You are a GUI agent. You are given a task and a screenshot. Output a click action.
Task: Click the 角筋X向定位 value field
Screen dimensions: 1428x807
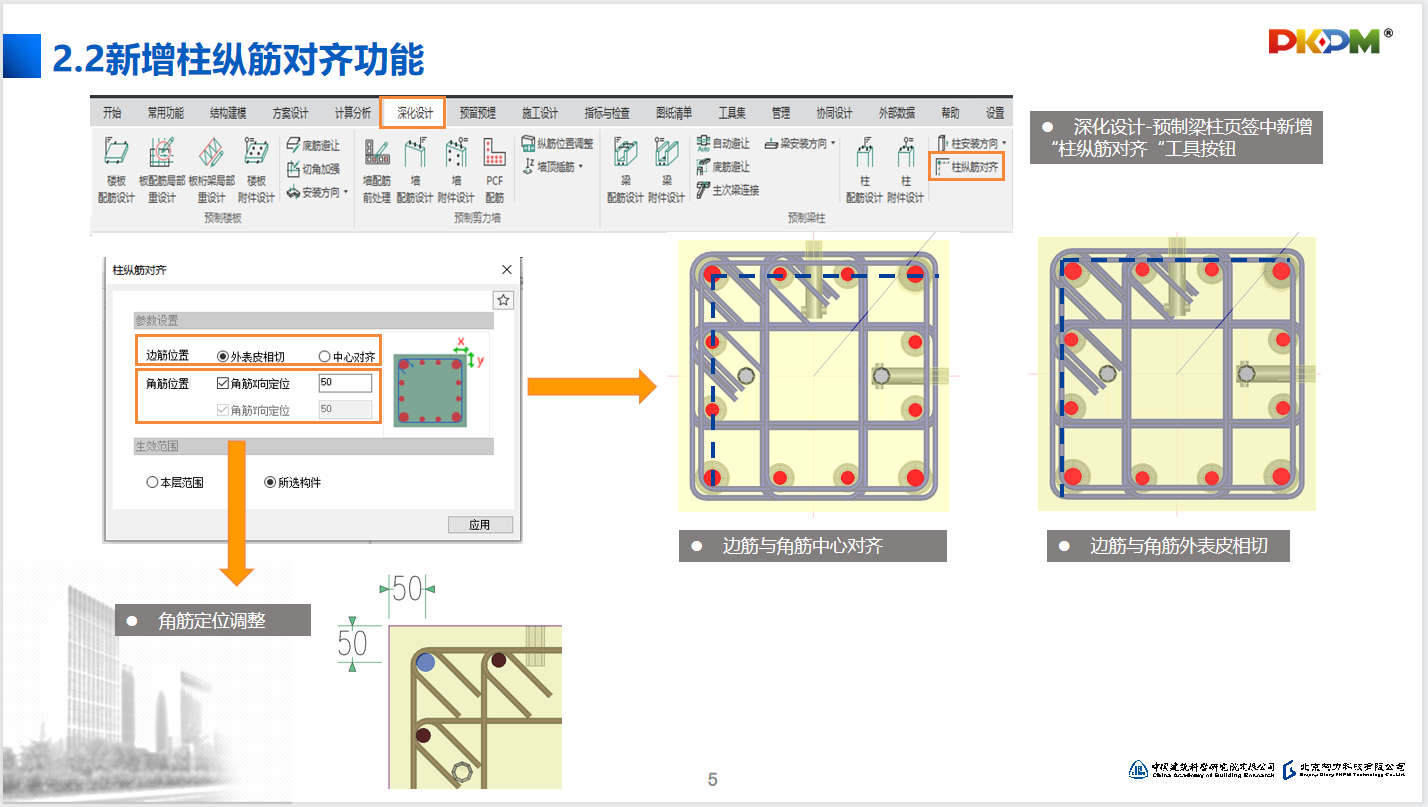click(345, 383)
